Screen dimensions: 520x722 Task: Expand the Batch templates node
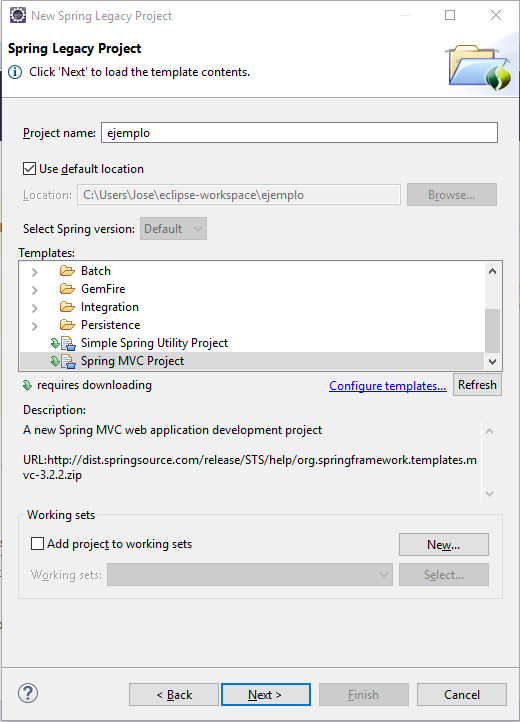tap(35, 272)
